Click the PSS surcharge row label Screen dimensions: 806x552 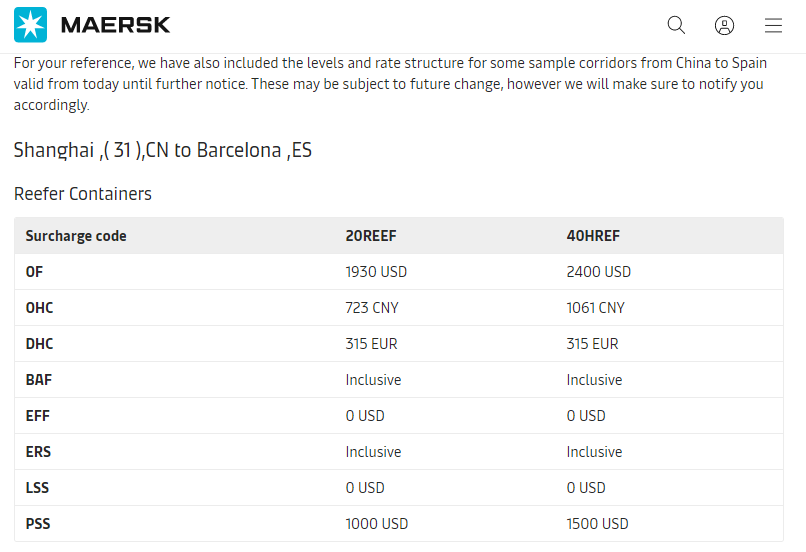[x=38, y=524]
